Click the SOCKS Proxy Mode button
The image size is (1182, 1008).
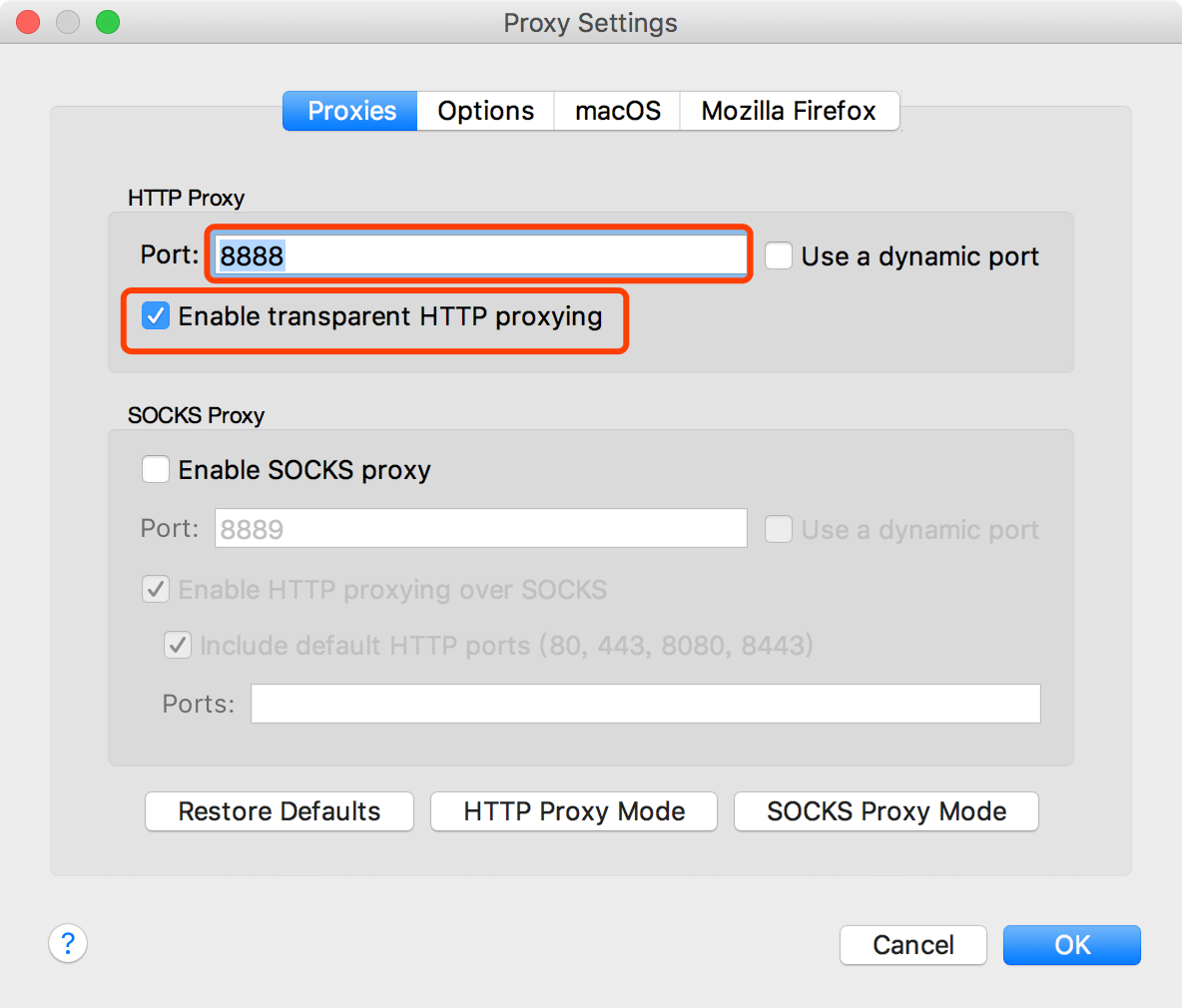(886, 811)
